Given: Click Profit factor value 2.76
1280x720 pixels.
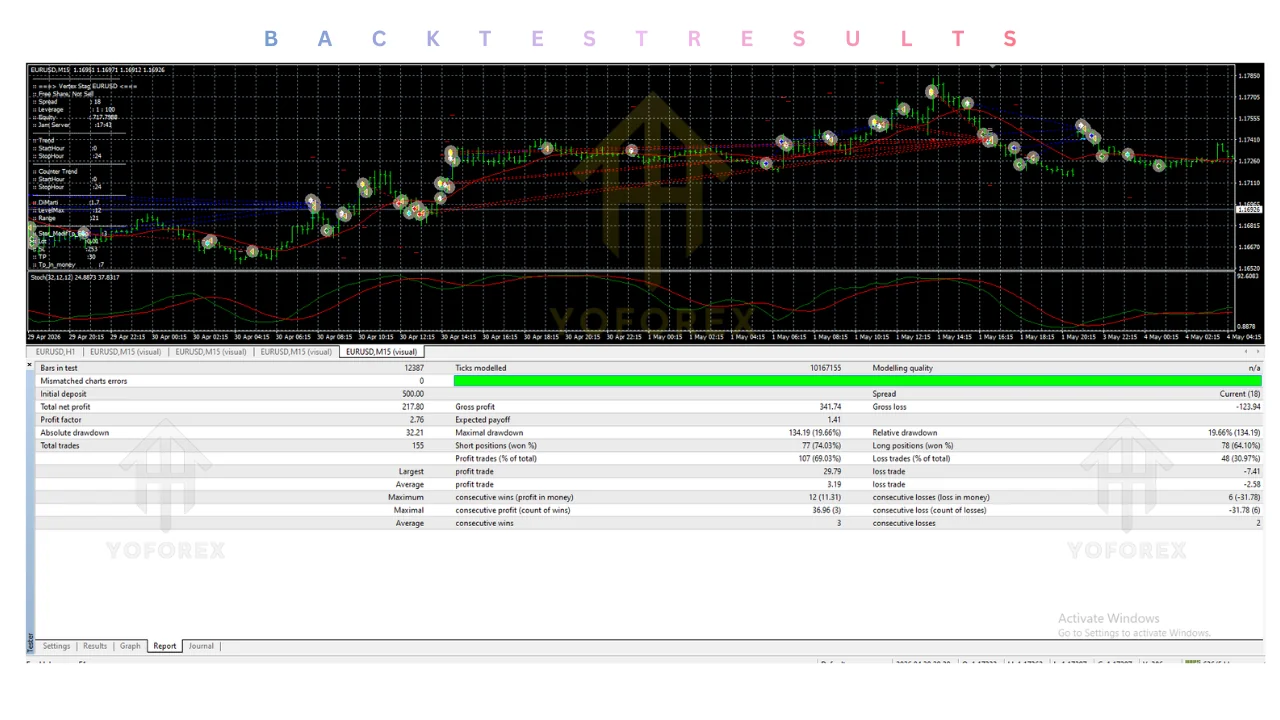Looking at the screenshot, I should (417, 420).
